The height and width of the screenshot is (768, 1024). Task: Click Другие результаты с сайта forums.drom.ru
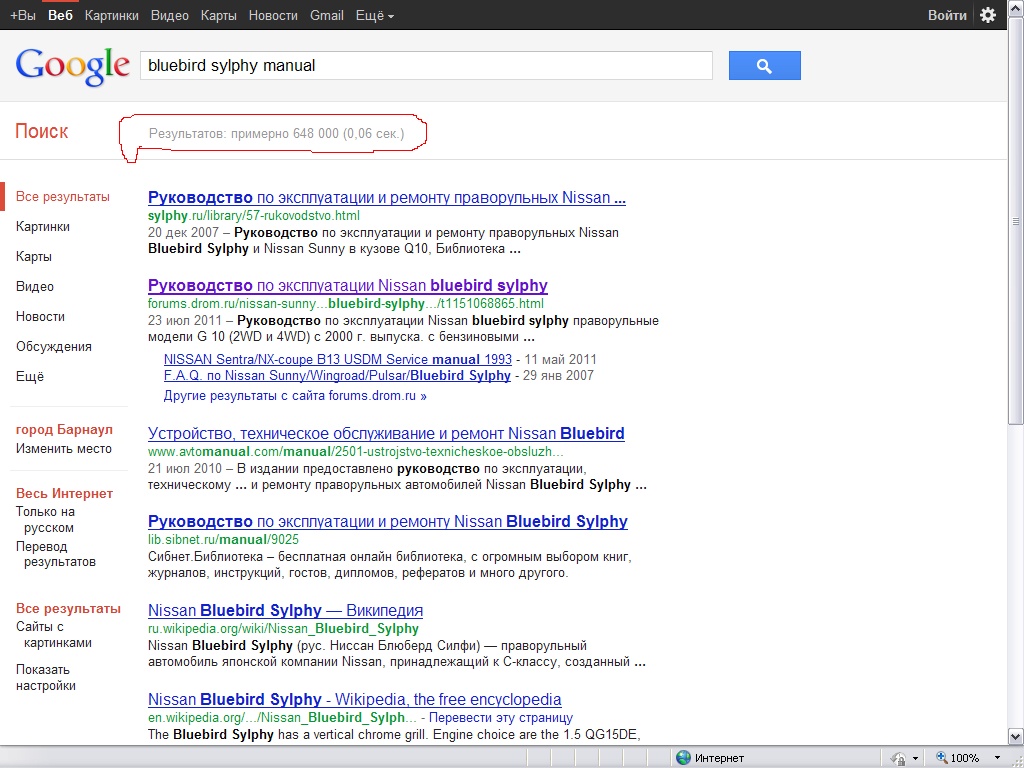pyautogui.click(x=295, y=396)
